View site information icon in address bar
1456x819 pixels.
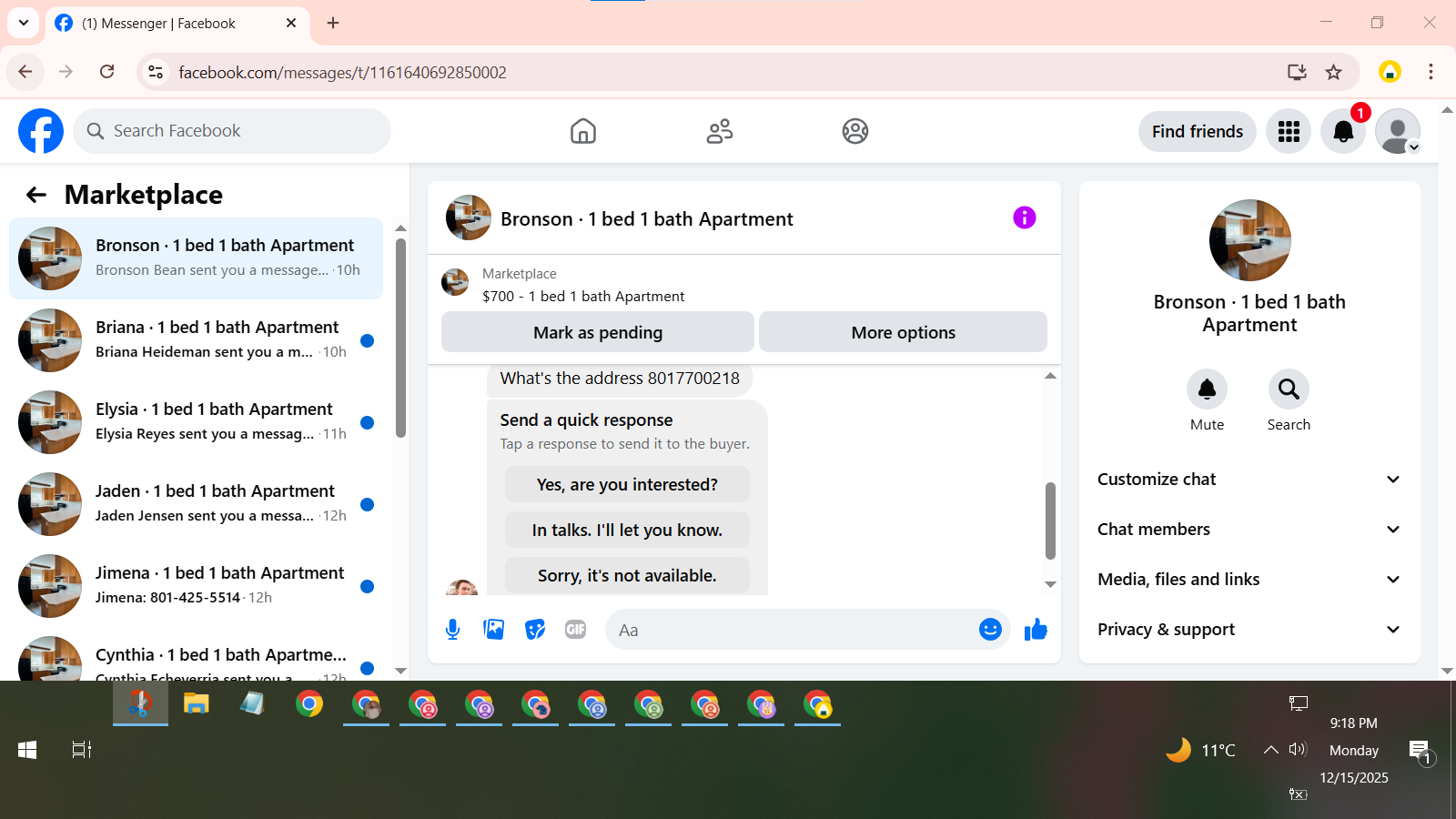pyautogui.click(x=156, y=72)
